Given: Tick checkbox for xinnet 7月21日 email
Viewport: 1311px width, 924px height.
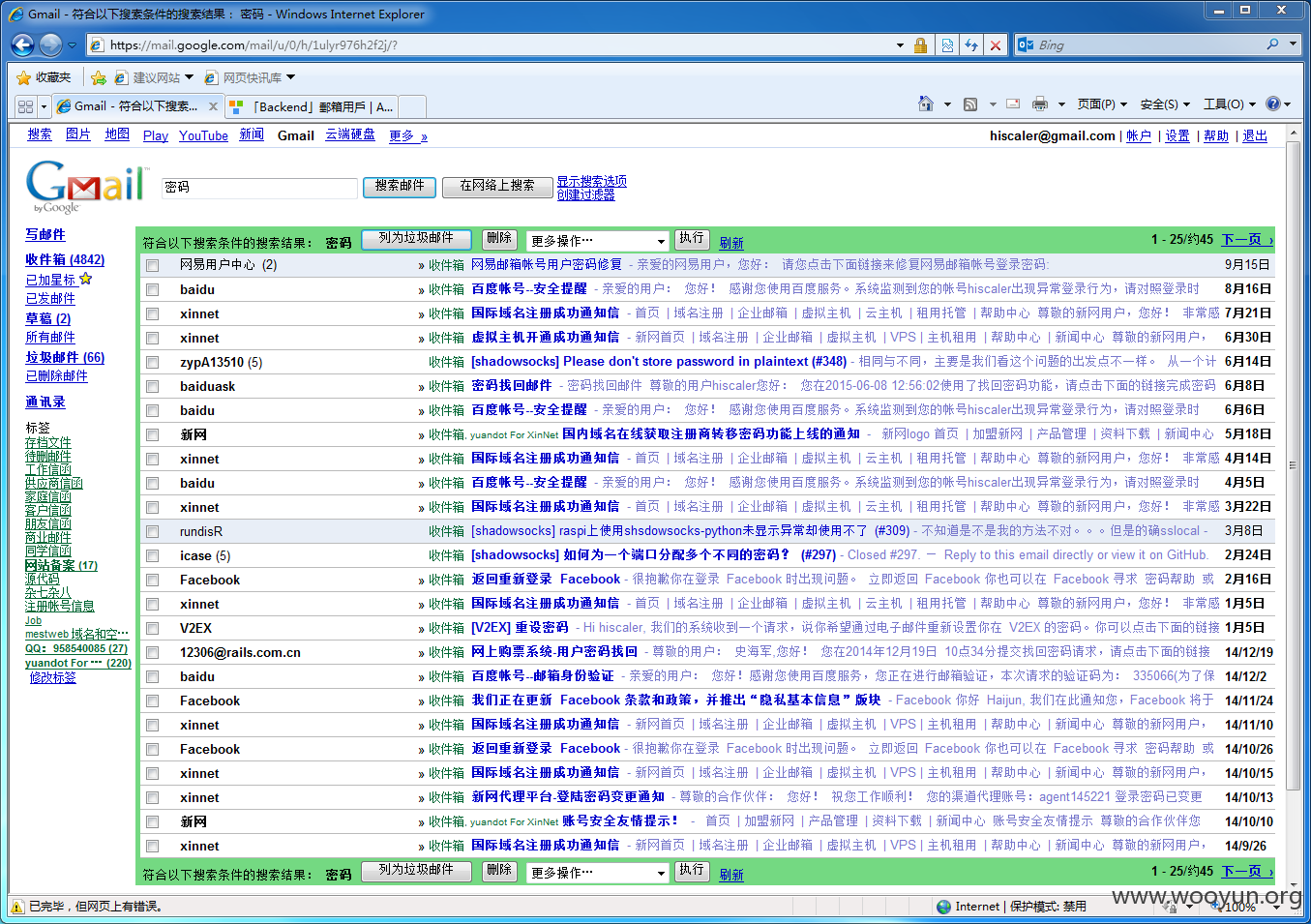Looking at the screenshot, I should pos(152,313).
